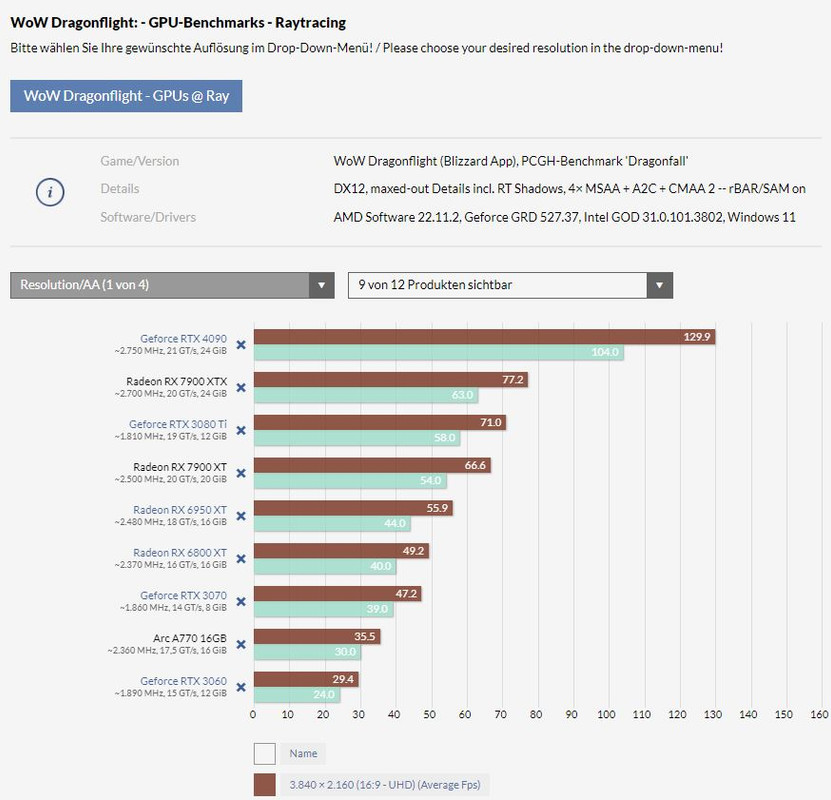Click the 58.0 fps bar for RTX 3080 Ti

[x=357, y=438]
